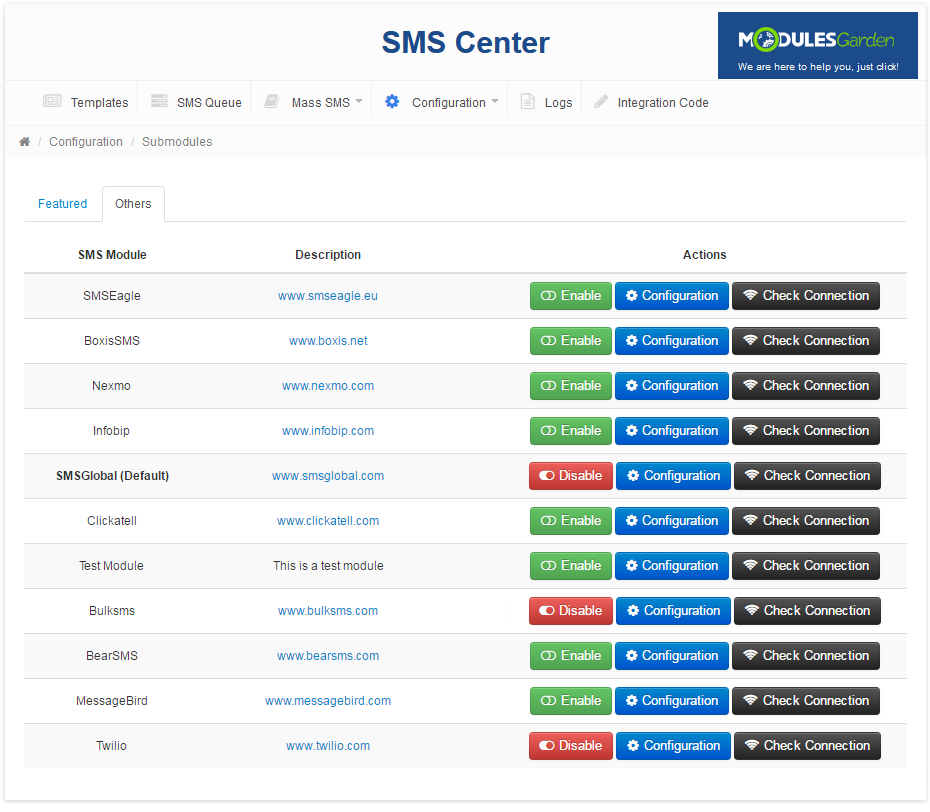Image resolution: width=930 pixels, height=812 pixels.
Task: Open Configuration for SMSGlobal
Action: tap(673, 476)
